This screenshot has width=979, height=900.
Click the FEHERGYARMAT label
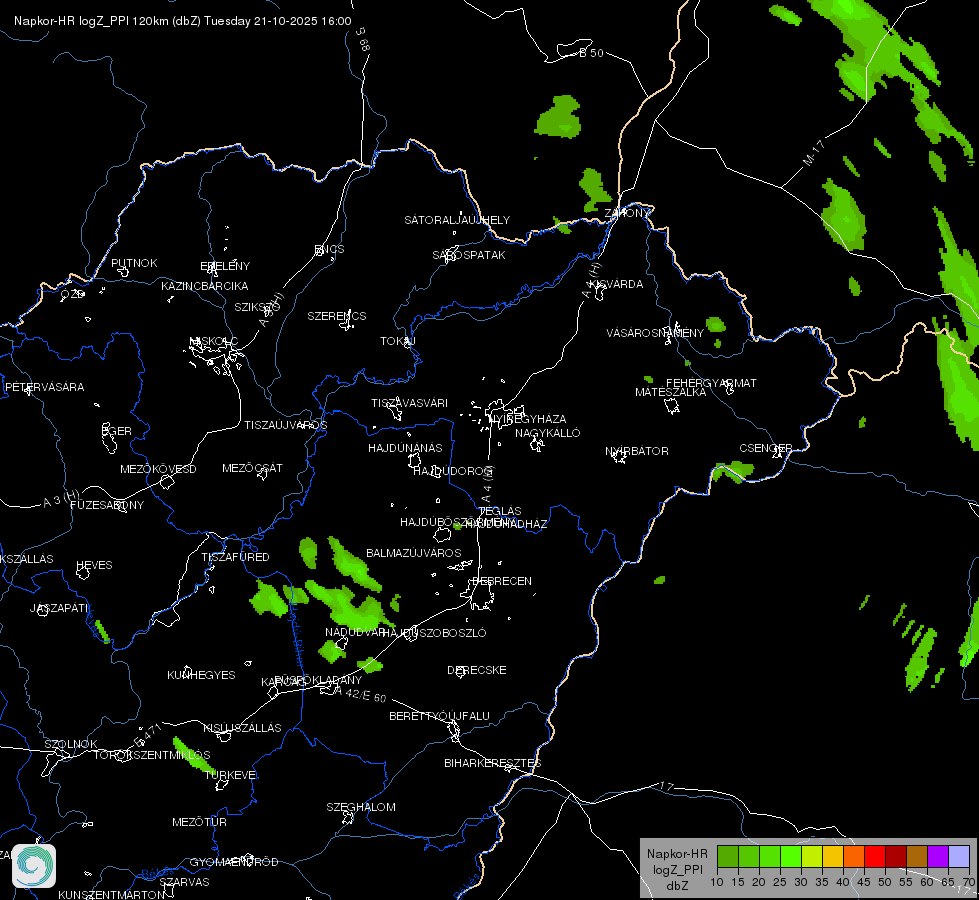[711, 383]
